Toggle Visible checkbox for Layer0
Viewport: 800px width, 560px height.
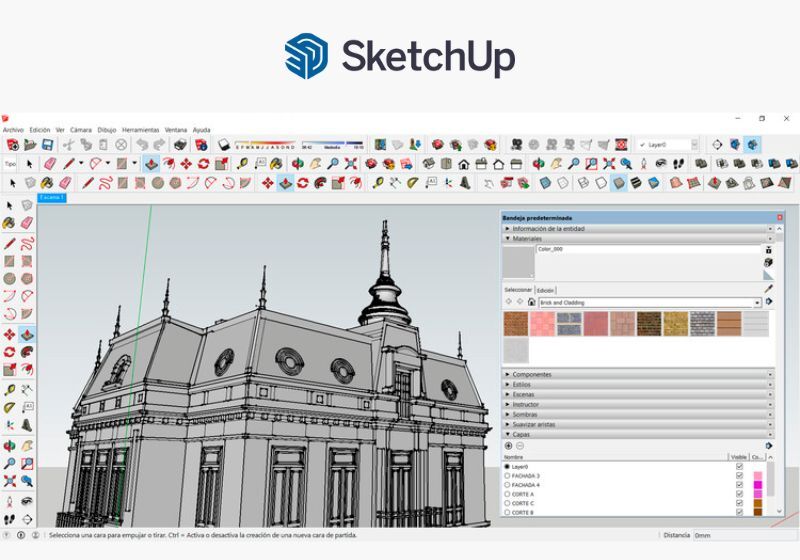(x=739, y=466)
